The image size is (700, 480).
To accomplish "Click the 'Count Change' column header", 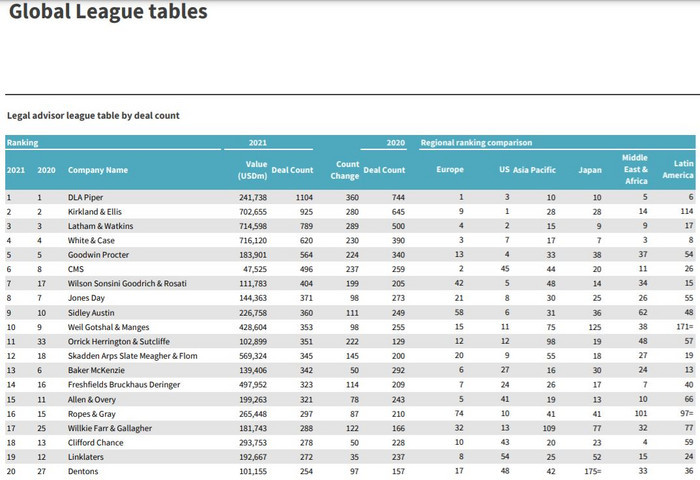I will pyautogui.click(x=345, y=170).
